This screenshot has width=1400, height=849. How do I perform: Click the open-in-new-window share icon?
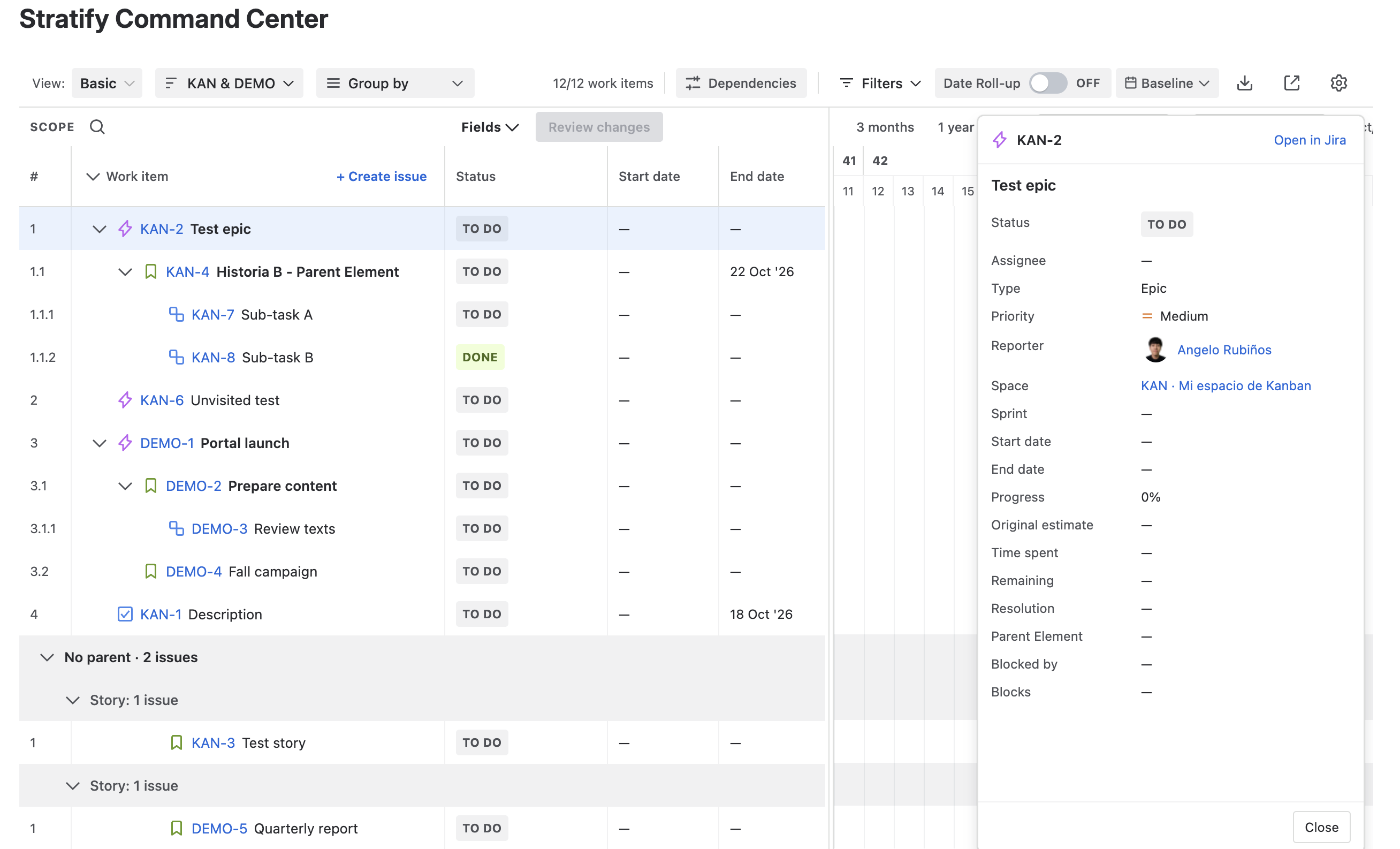point(1291,83)
